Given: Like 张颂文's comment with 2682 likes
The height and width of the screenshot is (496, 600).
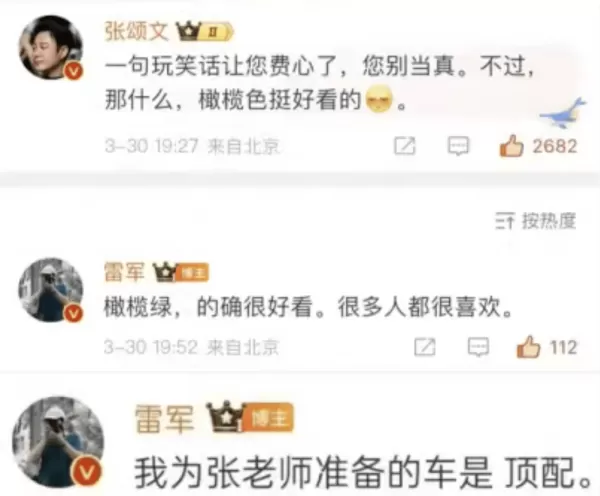Looking at the screenshot, I should point(511,145).
